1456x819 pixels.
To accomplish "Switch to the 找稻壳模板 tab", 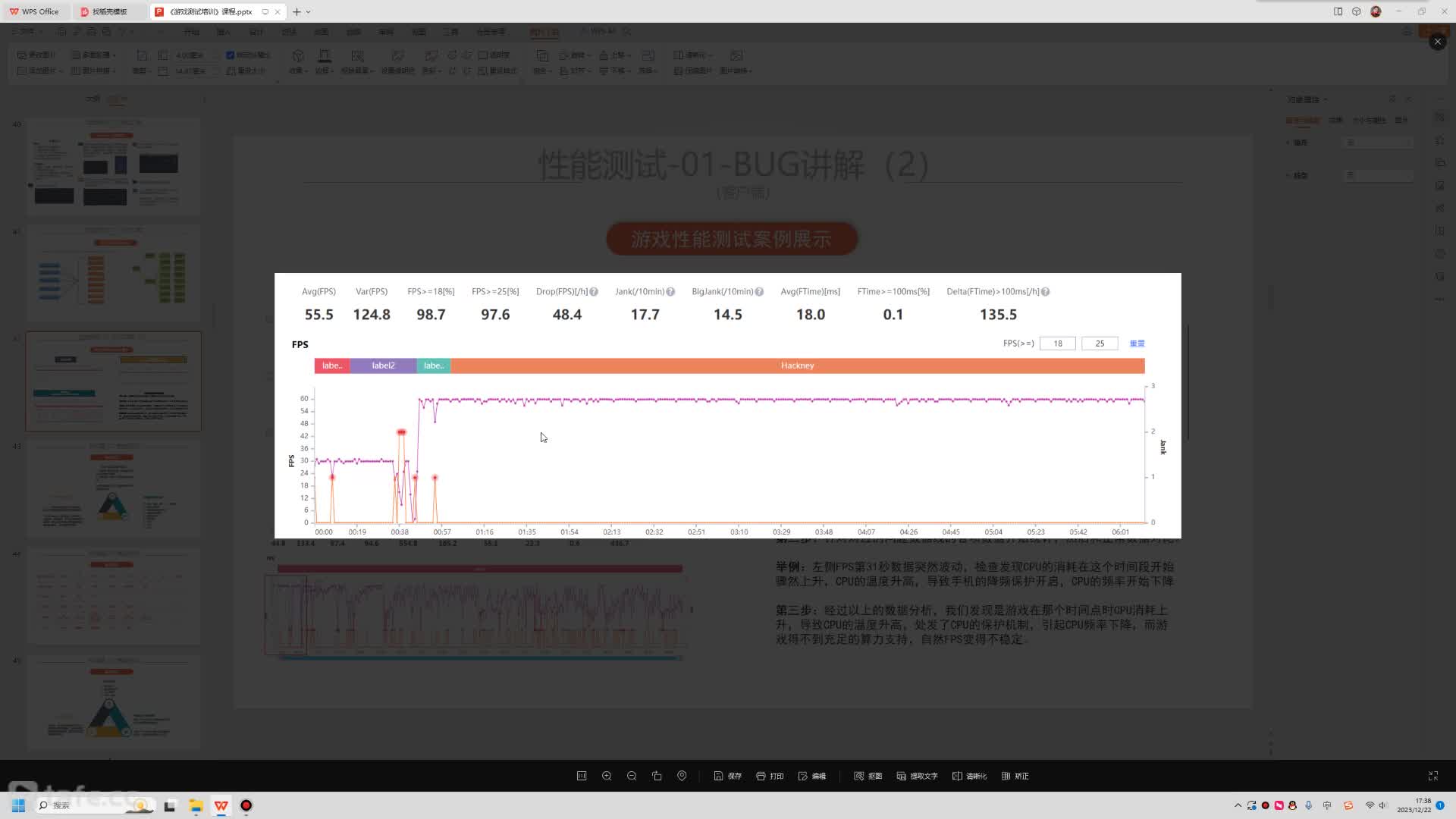I will pyautogui.click(x=109, y=11).
